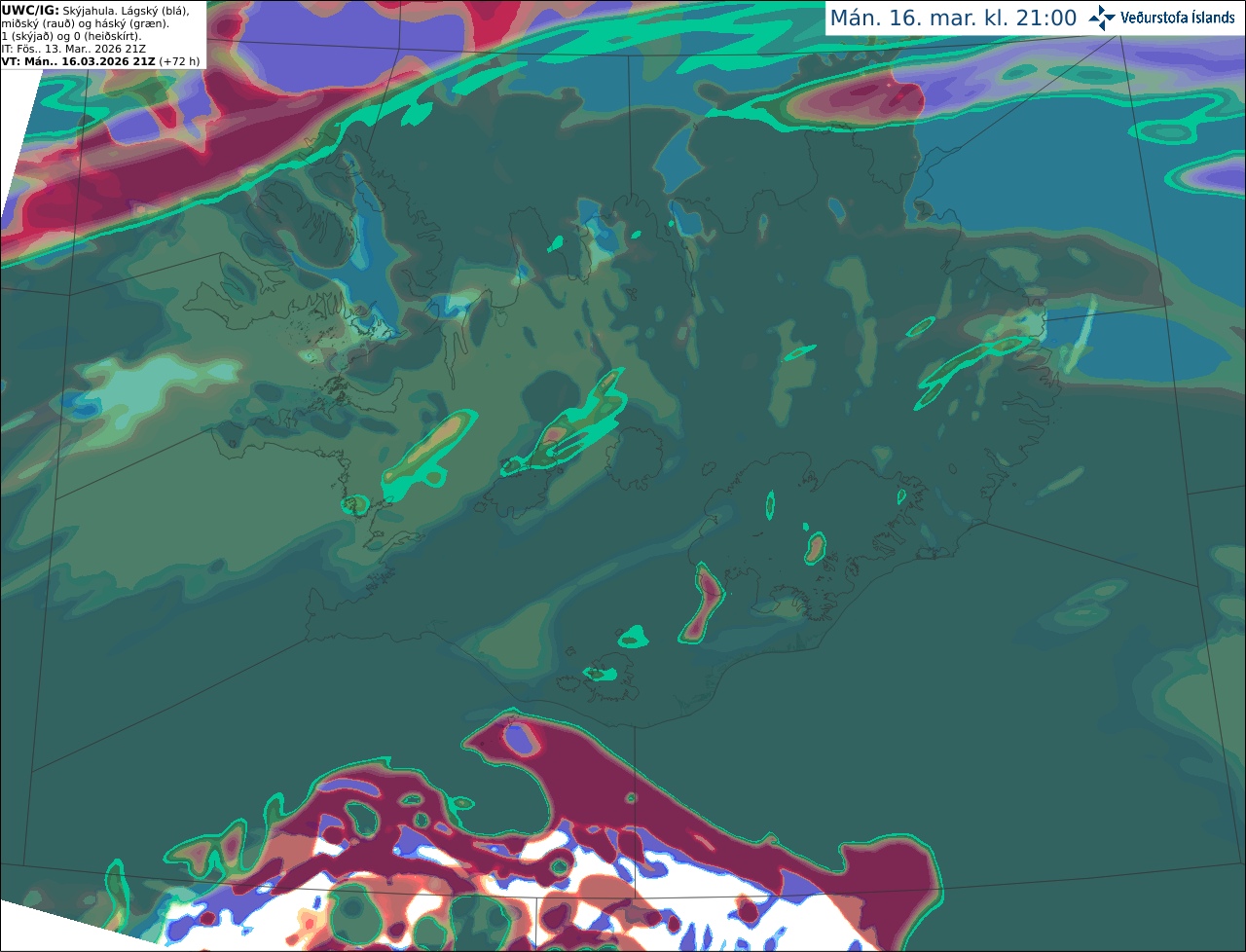
Task: Click the 'miðský (rauð) og háský (græn)' legend line
Action: point(85,23)
